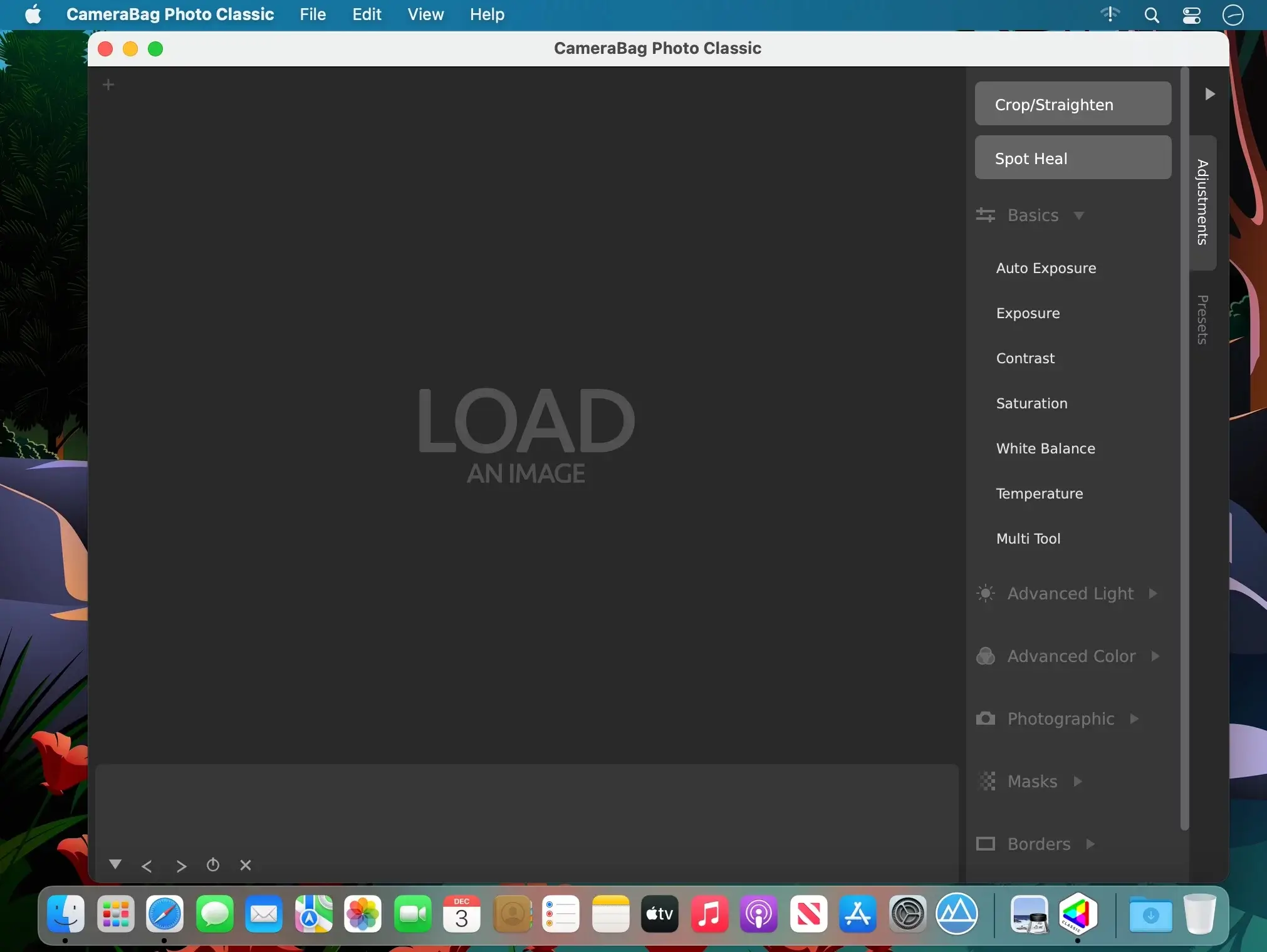Click the power icon in the bottom tray
This screenshot has height=952, width=1267.
(213, 865)
